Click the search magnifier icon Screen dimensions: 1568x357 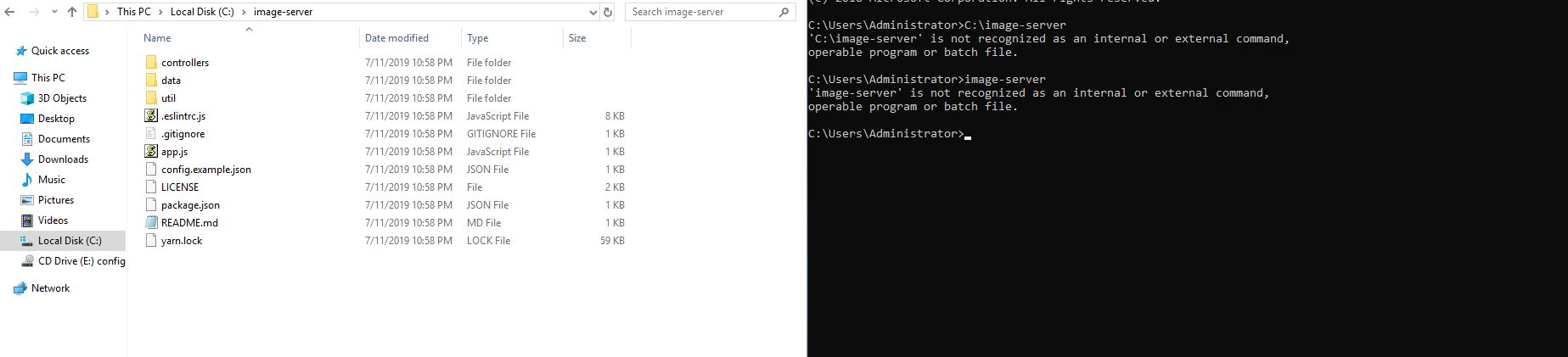point(784,12)
